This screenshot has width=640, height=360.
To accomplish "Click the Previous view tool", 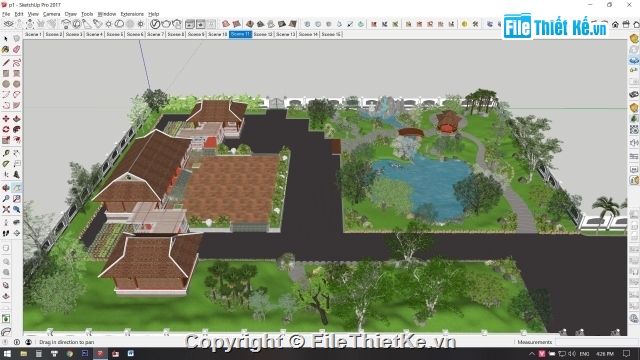I will tap(16, 209).
